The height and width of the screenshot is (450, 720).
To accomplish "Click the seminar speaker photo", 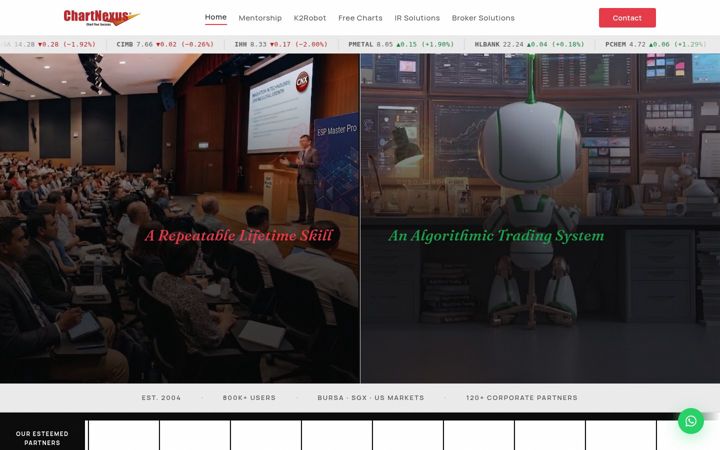I will point(180,218).
